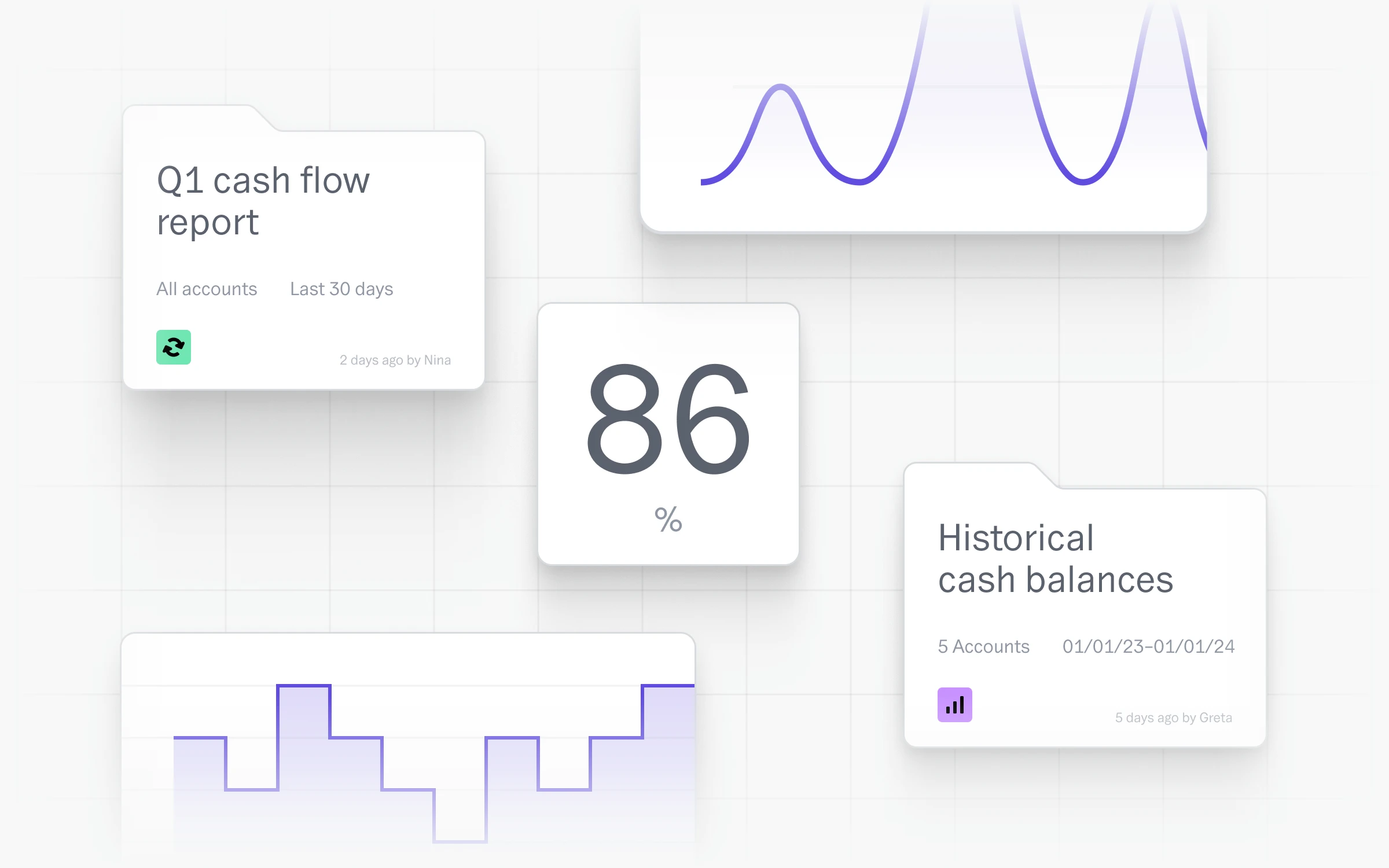This screenshot has width=1389, height=868.
Task: Toggle the refresh indicator on the cash flow report
Action: click(x=173, y=347)
